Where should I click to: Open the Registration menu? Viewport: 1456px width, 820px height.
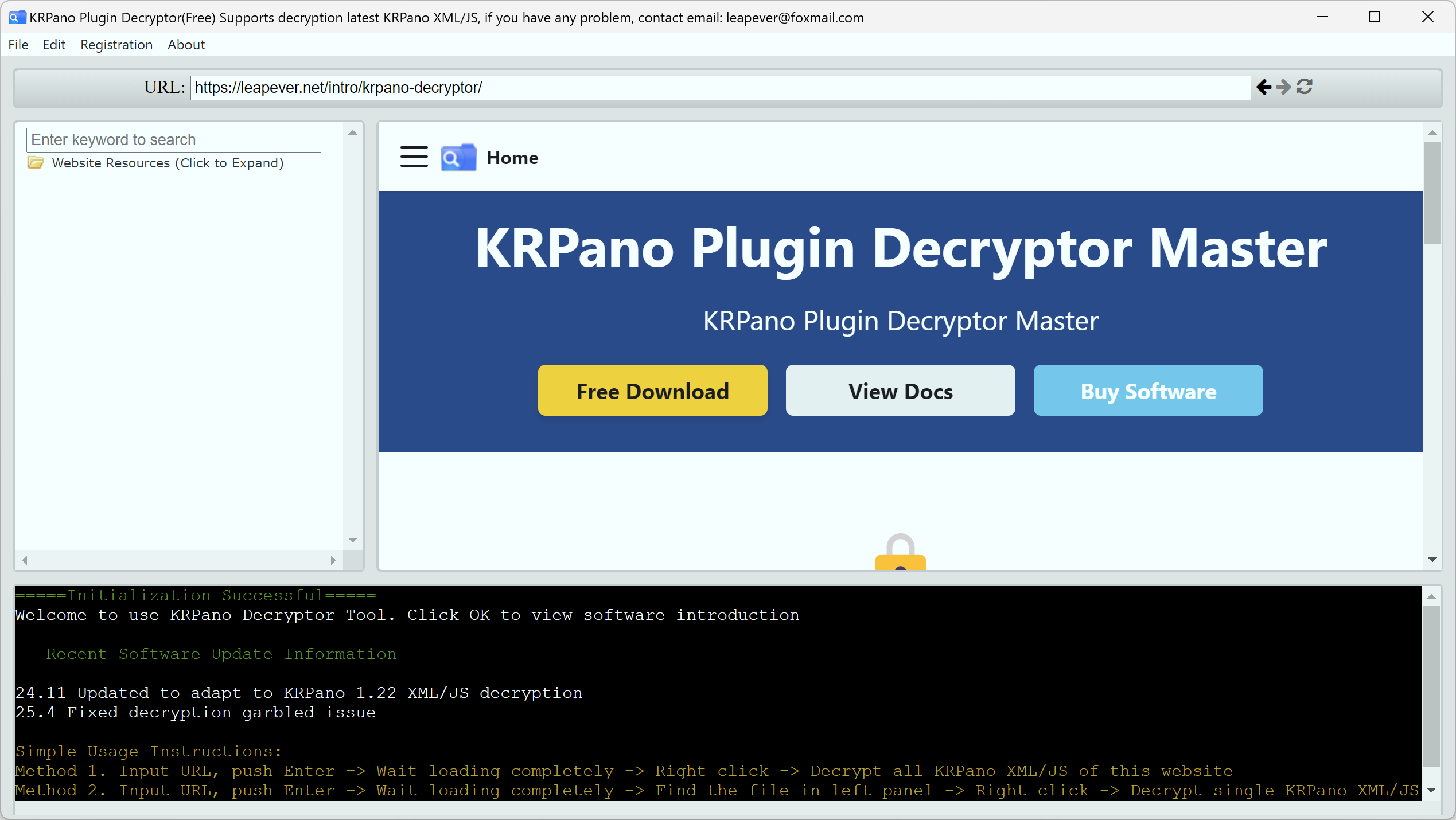[116, 45]
